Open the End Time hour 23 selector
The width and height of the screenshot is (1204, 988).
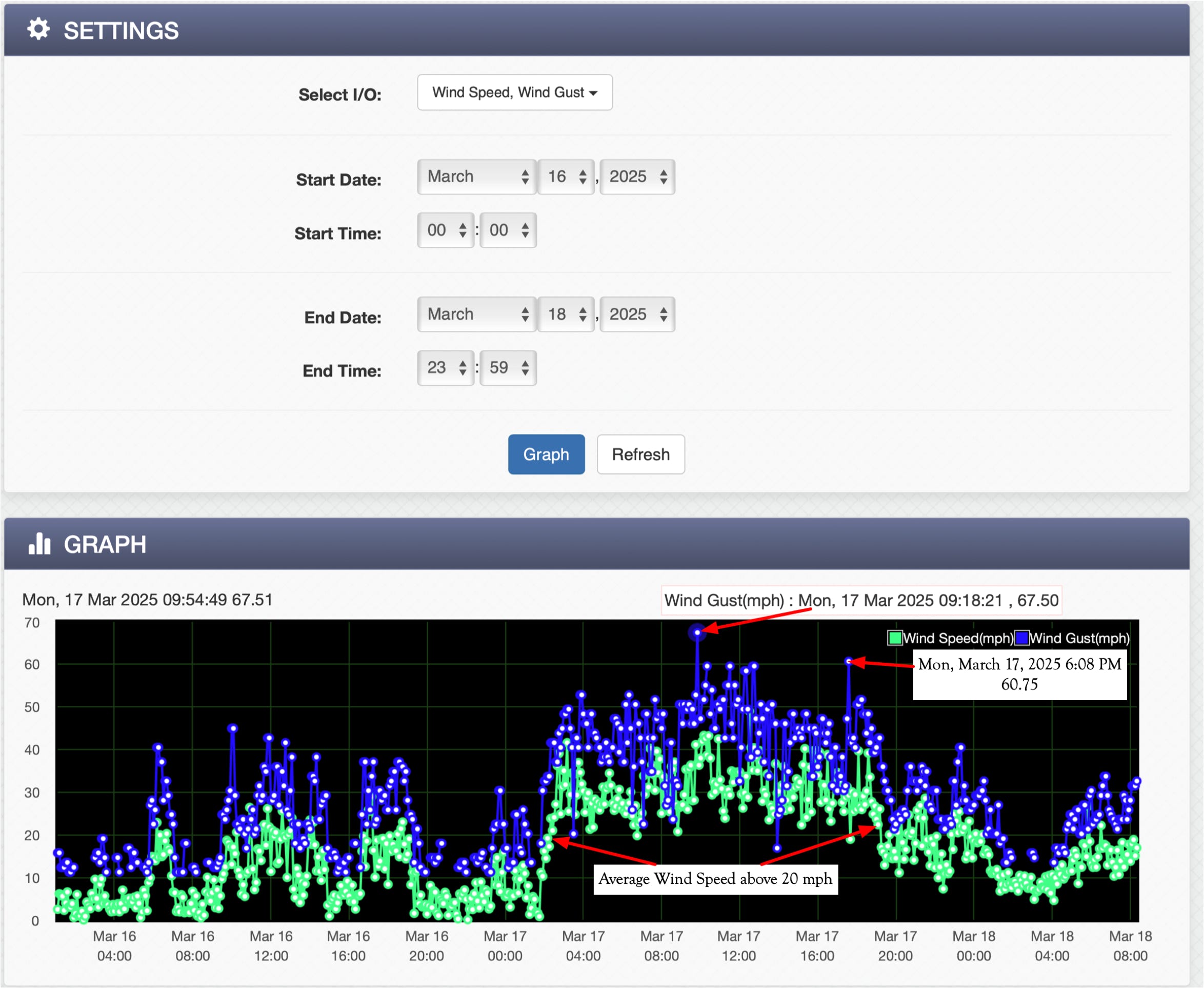point(446,368)
